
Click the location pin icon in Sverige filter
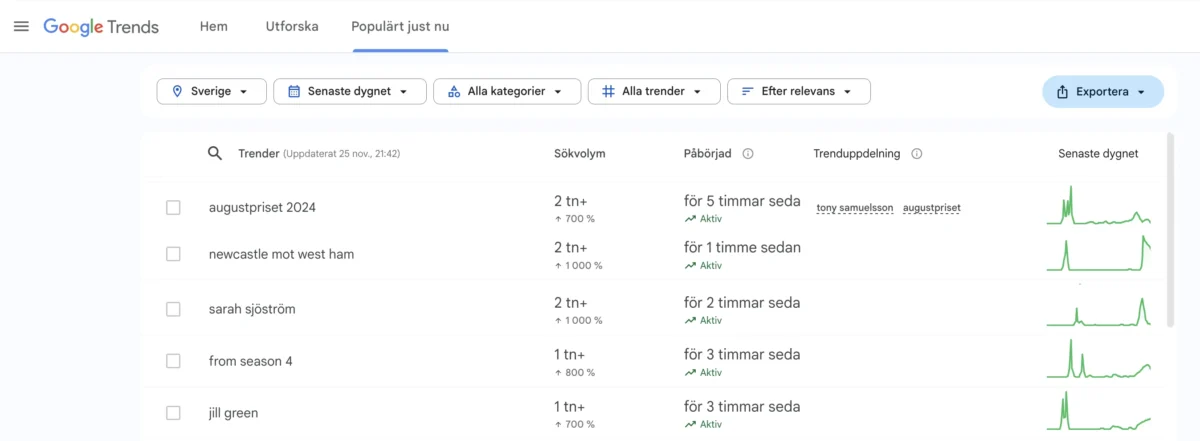[178, 91]
